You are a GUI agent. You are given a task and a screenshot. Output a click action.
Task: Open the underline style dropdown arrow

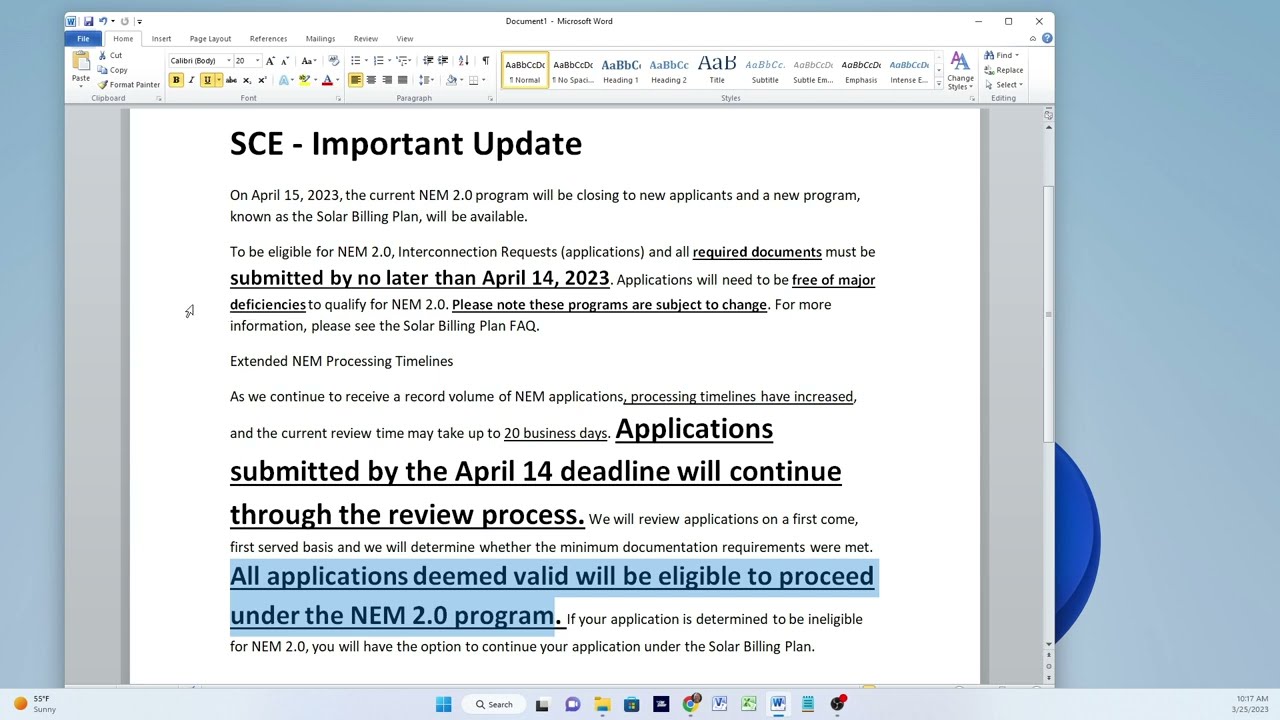pyautogui.click(x=219, y=80)
